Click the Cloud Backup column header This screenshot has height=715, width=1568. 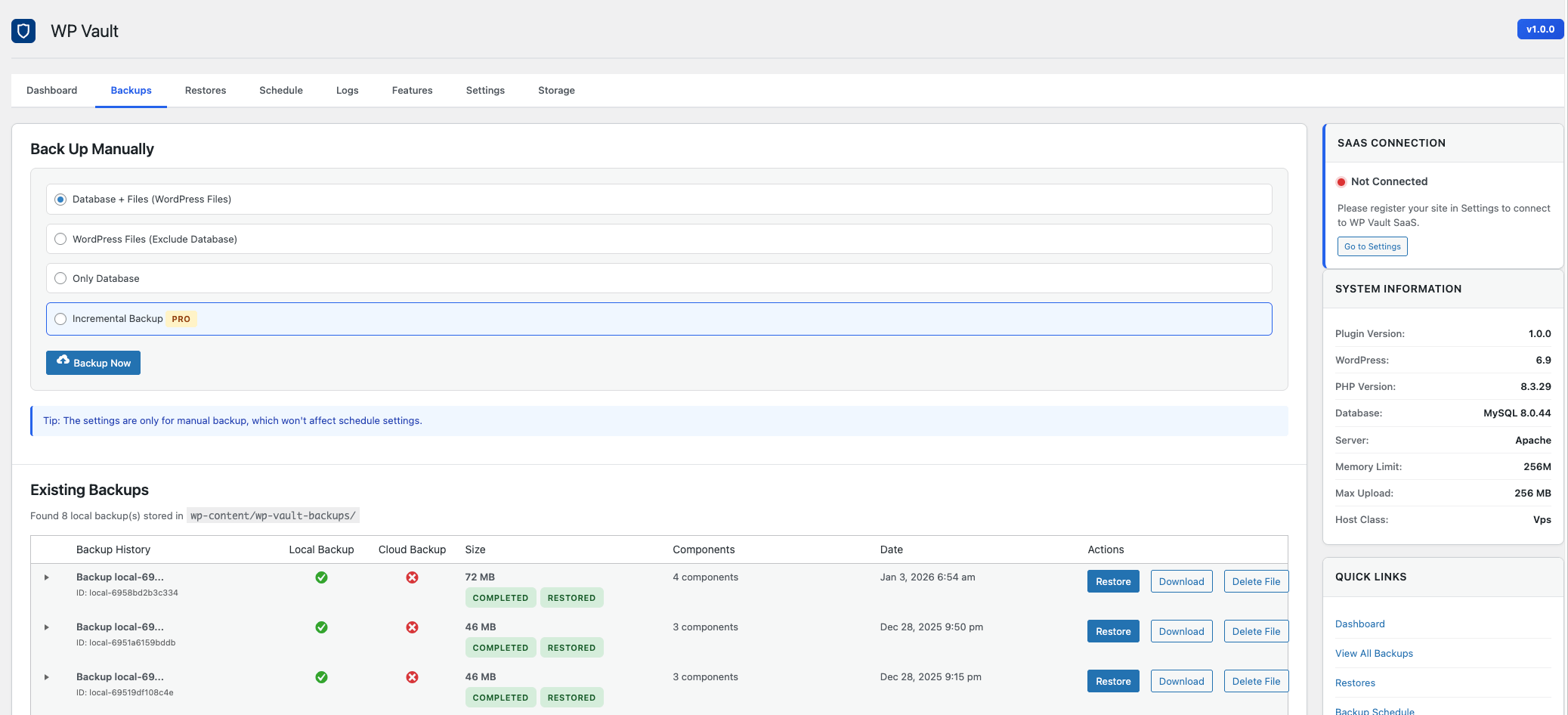[x=412, y=550]
